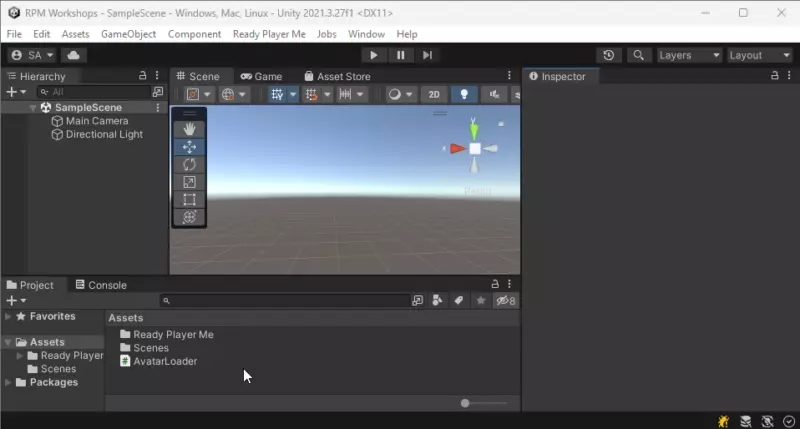Pause the game playback
The width and height of the screenshot is (800, 429).
tap(401, 55)
